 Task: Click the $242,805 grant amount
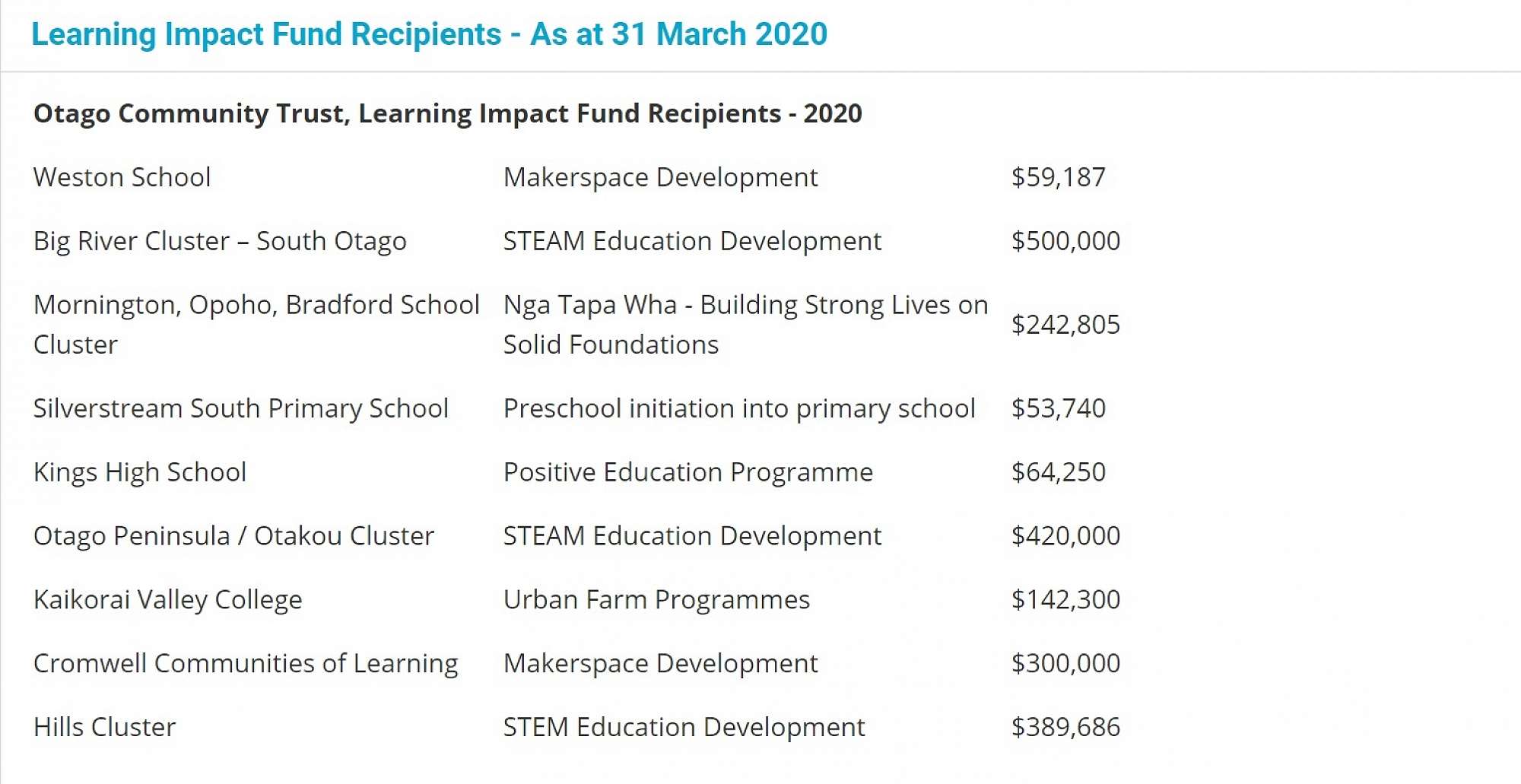click(x=1065, y=325)
